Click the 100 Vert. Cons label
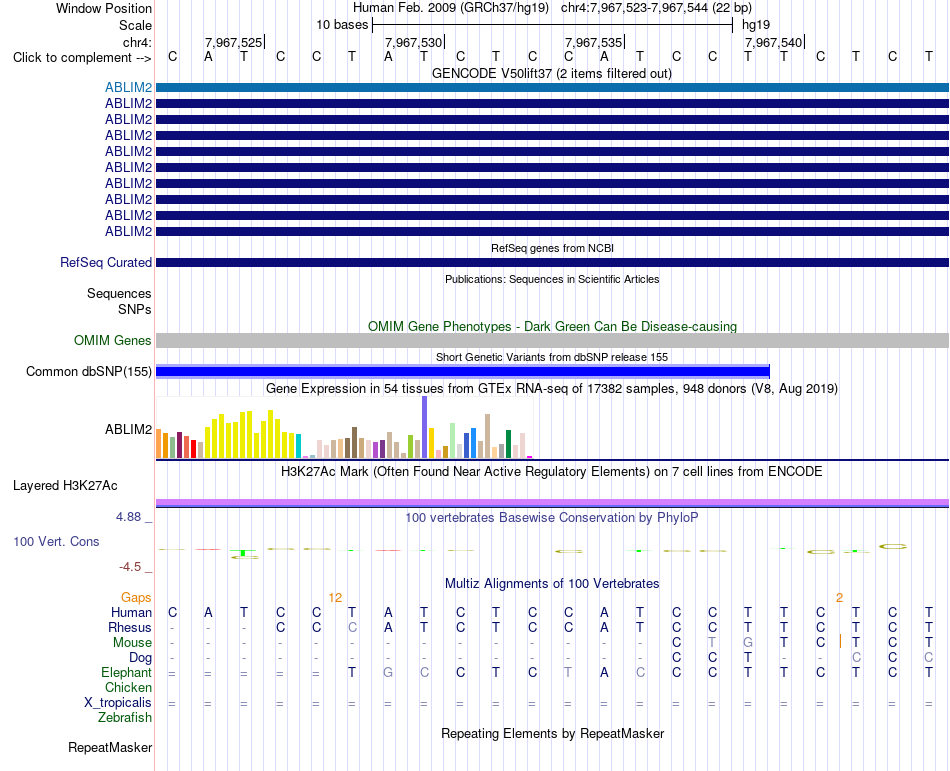 point(56,541)
